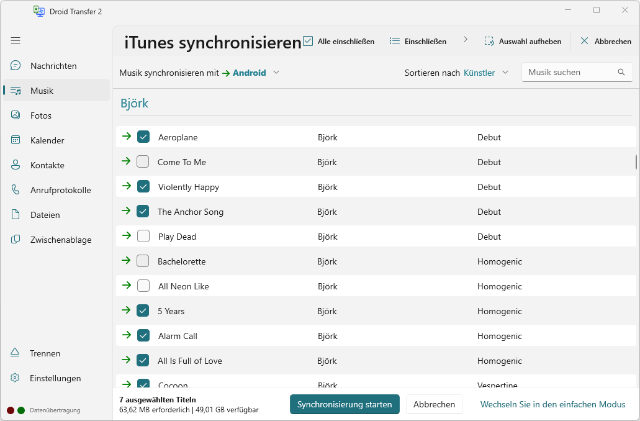Click green sync arrow for Violently Happy

point(127,186)
